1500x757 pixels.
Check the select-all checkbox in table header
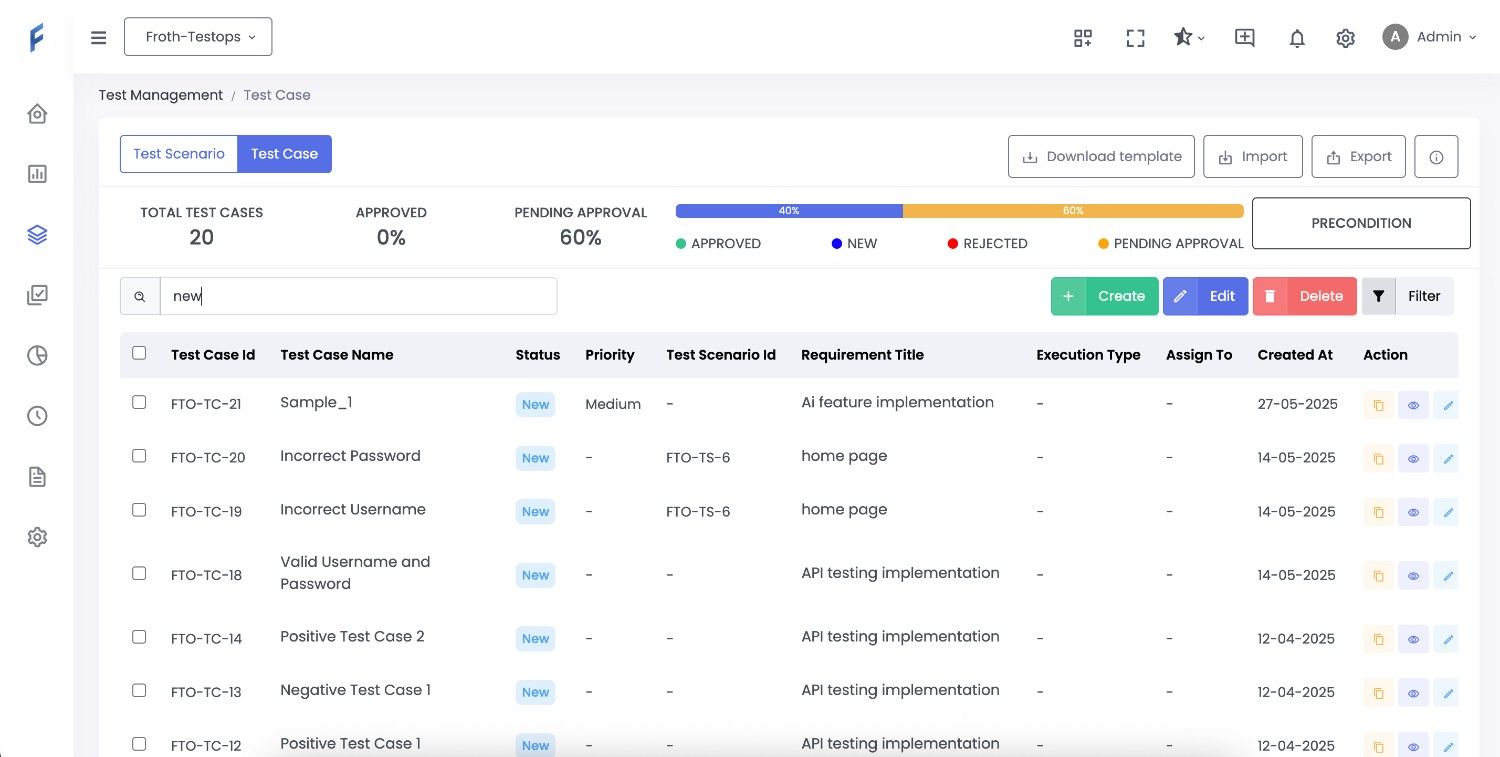click(x=139, y=353)
